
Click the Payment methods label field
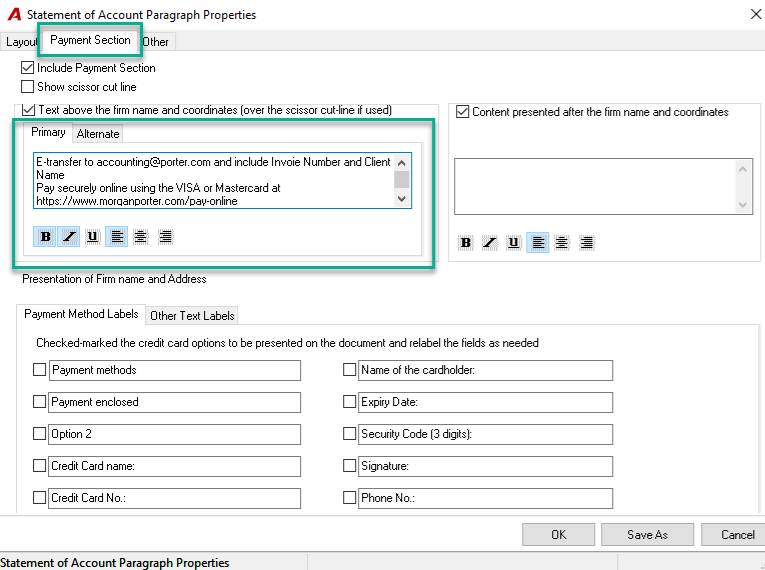tap(175, 370)
